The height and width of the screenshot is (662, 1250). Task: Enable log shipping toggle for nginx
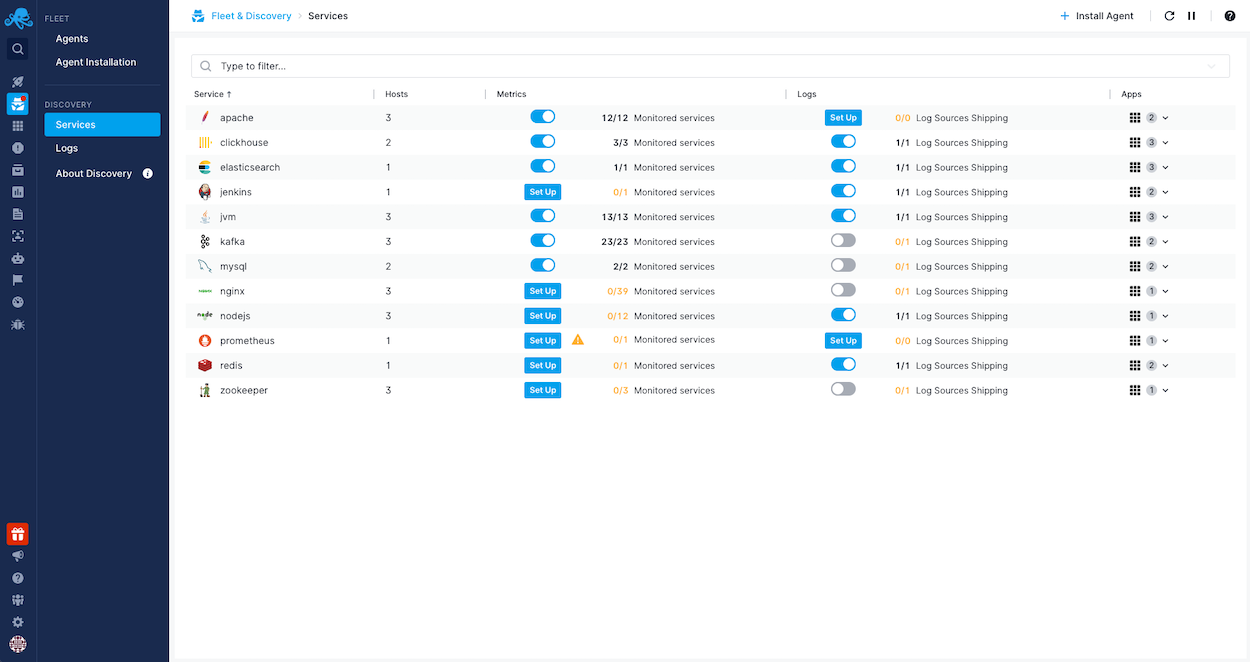[x=844, y=290]
